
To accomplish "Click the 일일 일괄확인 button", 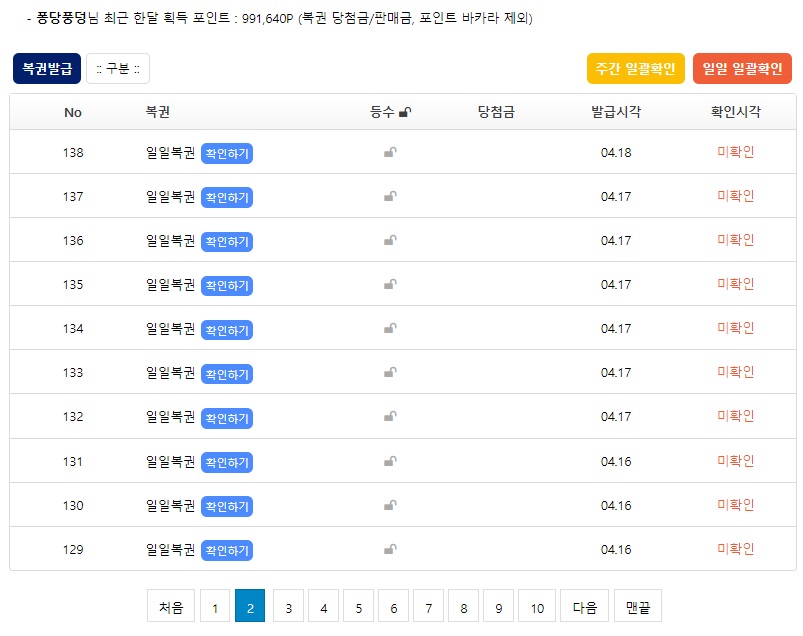I will click(742, 69).
